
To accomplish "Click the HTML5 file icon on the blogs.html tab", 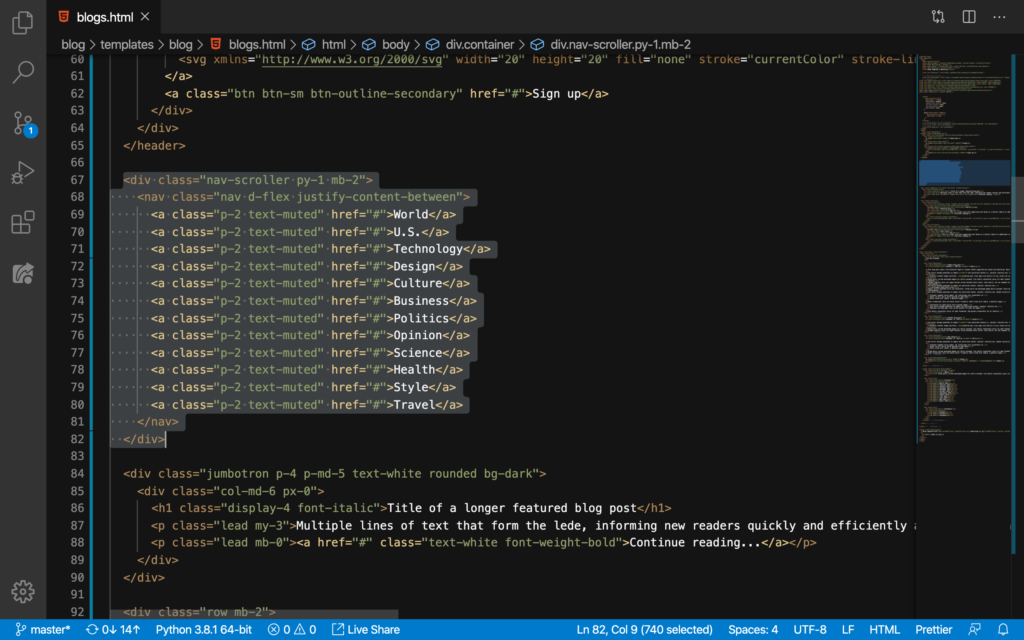I will click(x=63, y=17).
